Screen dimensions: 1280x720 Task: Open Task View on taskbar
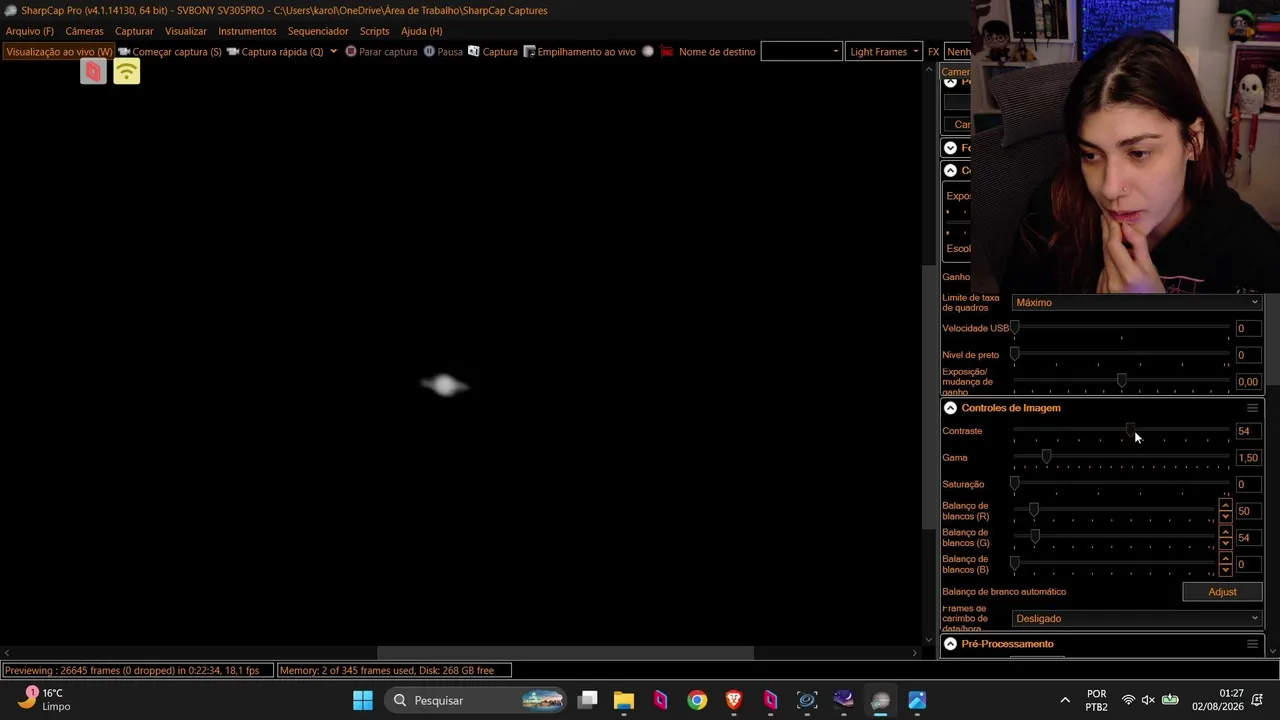click(x=588, y=700)
